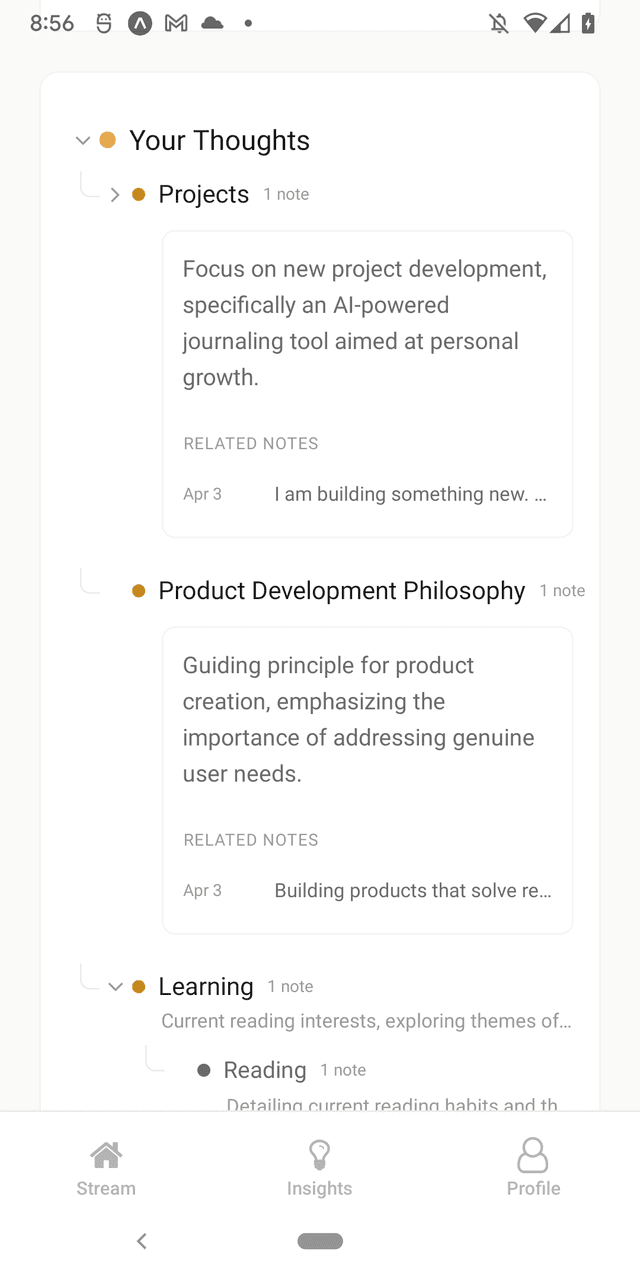Viewport: 640px width, 1280px height.
Task: Expand the Projects chevron arrow
Action: tap(115, 195)
